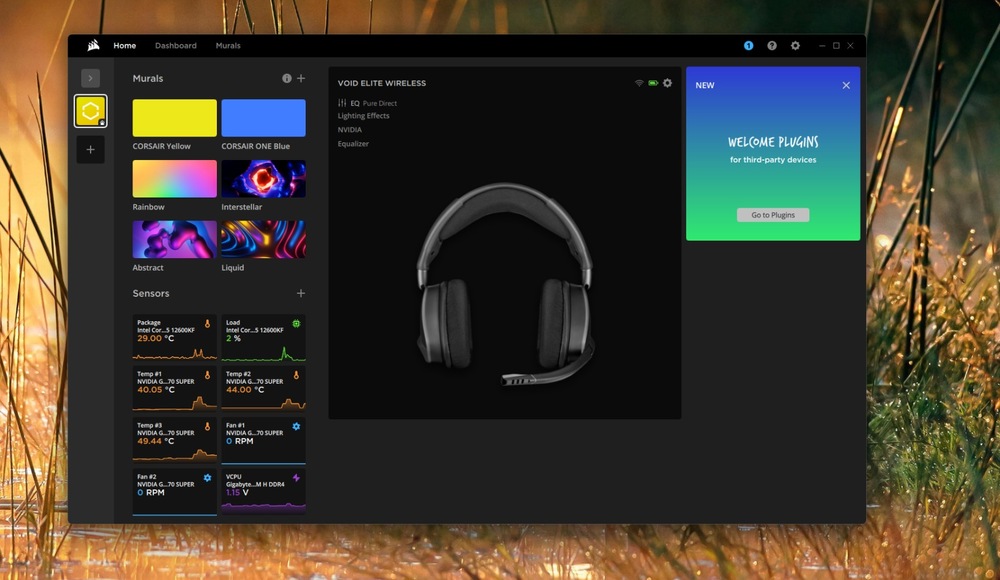
Task: Add a new profile with sidebar plus
Action: pyautogui.click(x=90, y=149)
